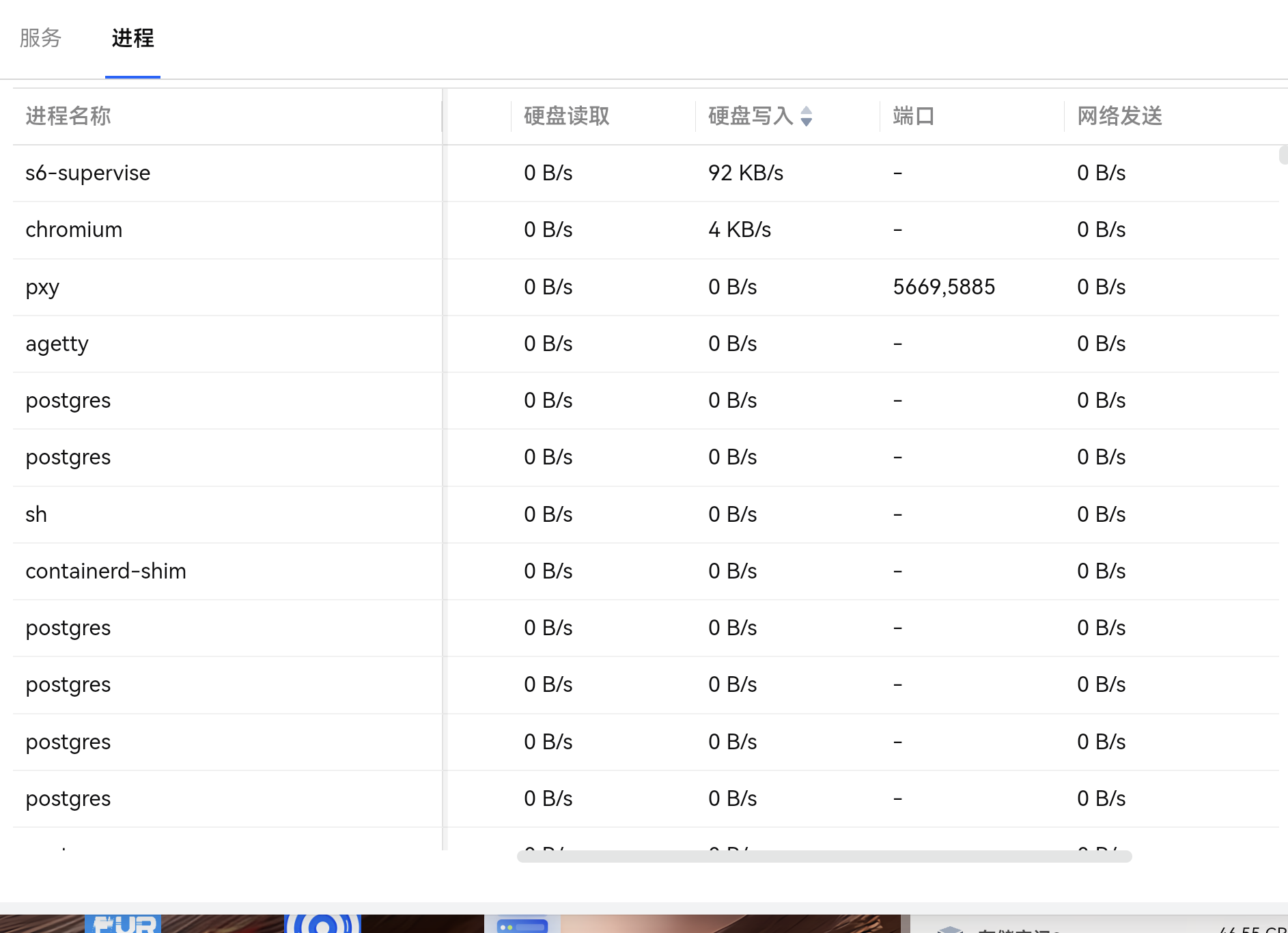This screenshot has width=1288, height=933.
Task: Select the s6-supervise process row
Action: coord(225,173)
